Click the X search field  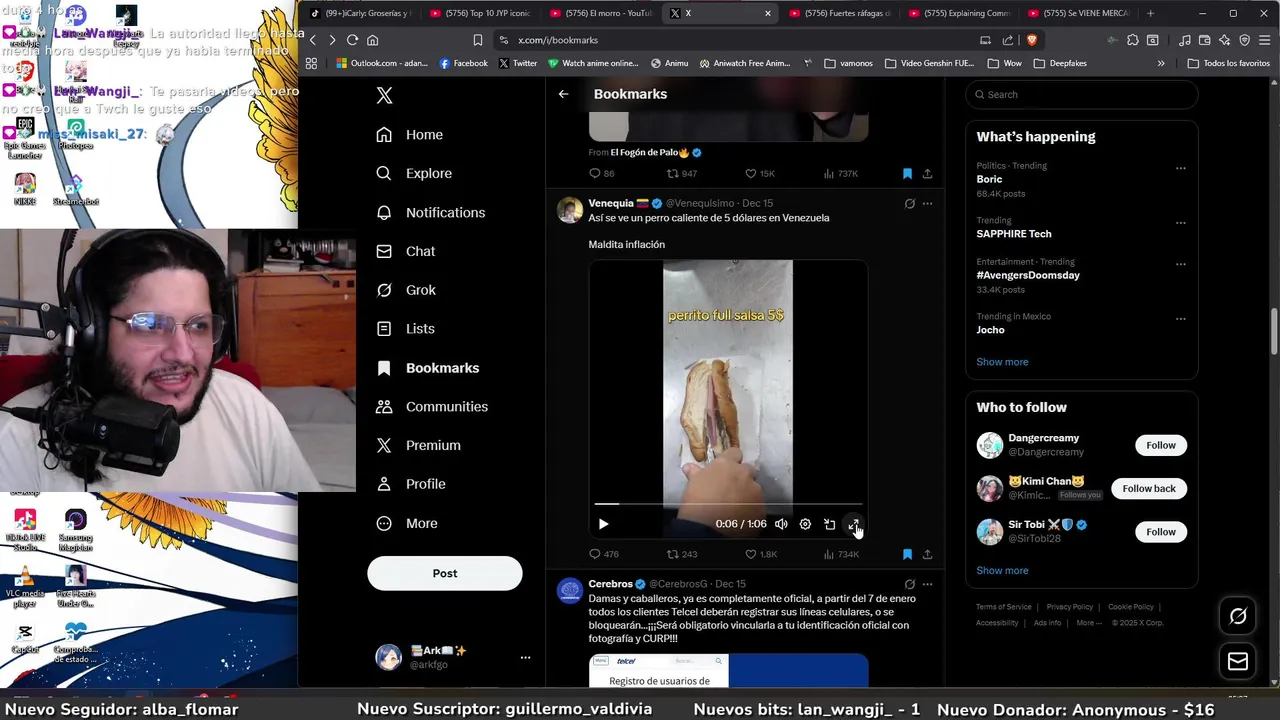click(1081, 95)
